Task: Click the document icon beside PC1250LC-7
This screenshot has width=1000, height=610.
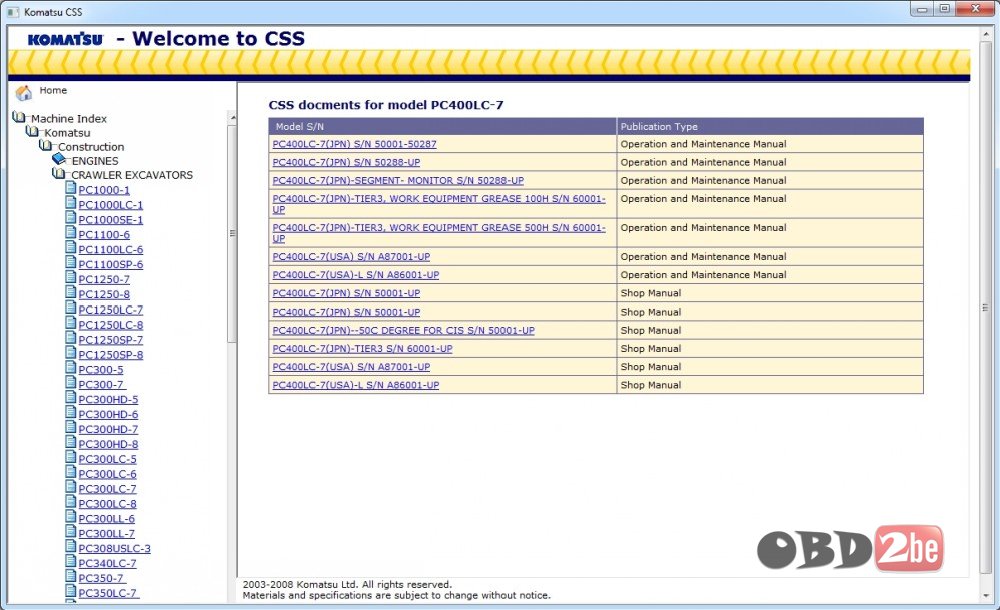Action: (x=71, y=308)
